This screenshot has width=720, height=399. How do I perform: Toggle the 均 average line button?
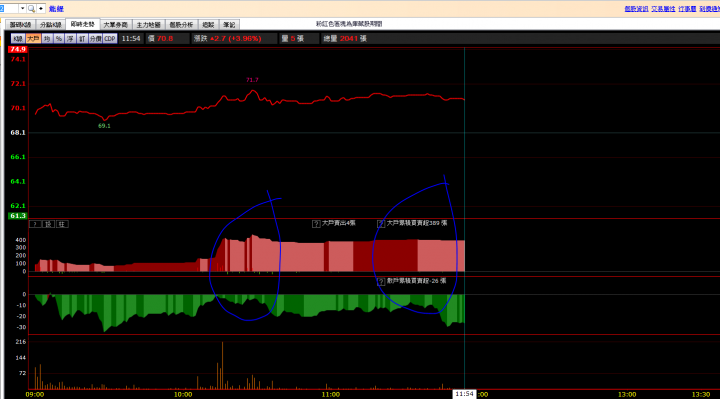(x=47, y=39)
